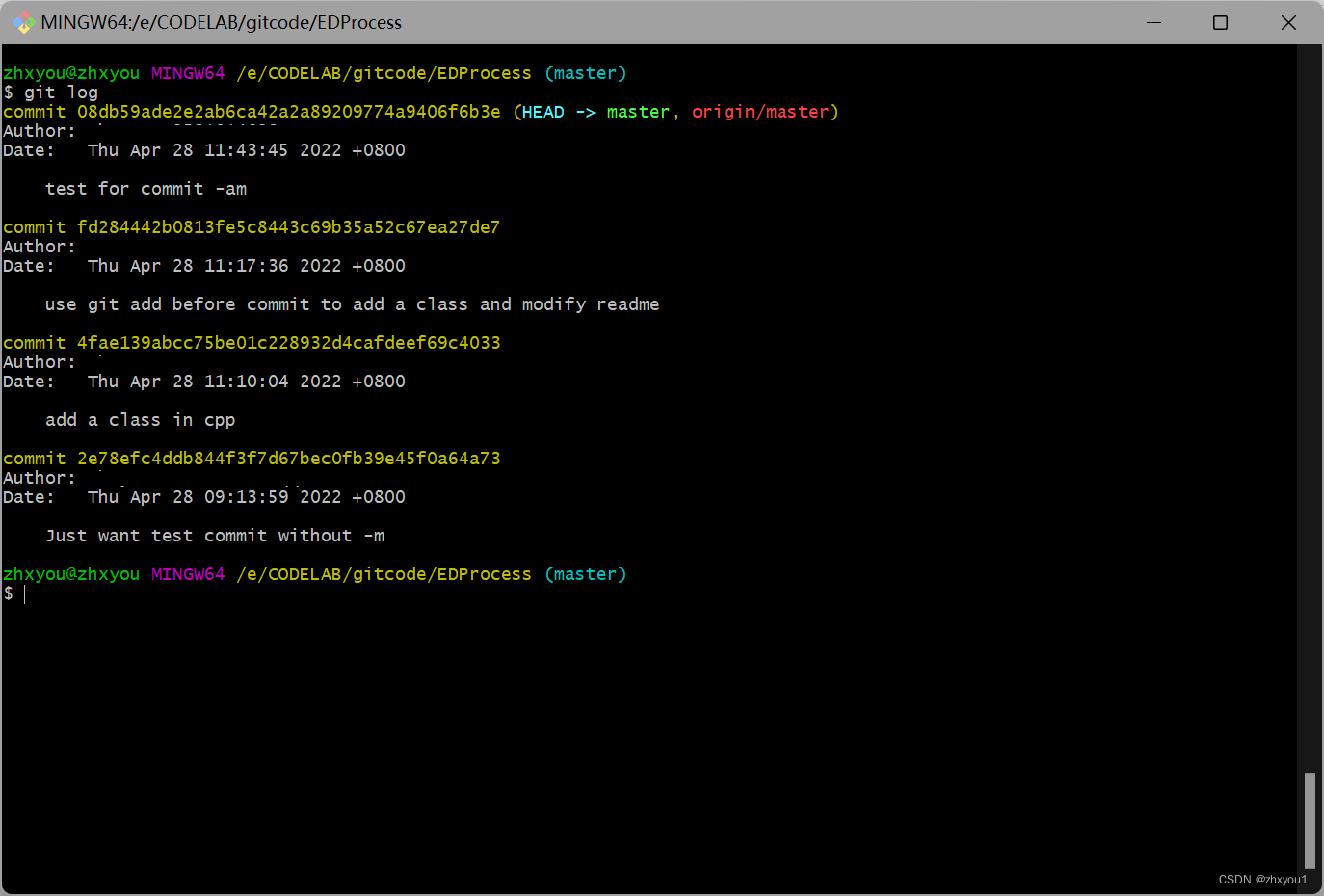Screen dimensions: 1324x896
Task: Click the typed command 'git log'
Action: [61, 92]
